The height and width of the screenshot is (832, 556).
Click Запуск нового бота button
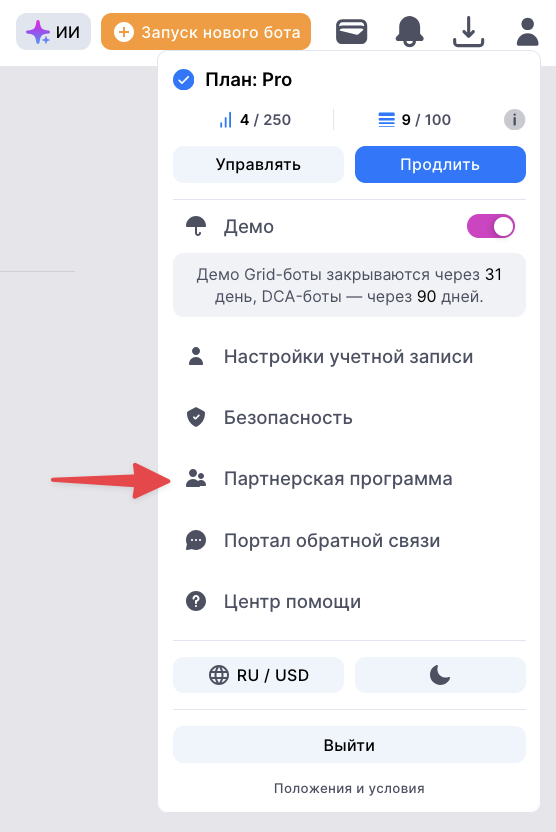[206, 32]
